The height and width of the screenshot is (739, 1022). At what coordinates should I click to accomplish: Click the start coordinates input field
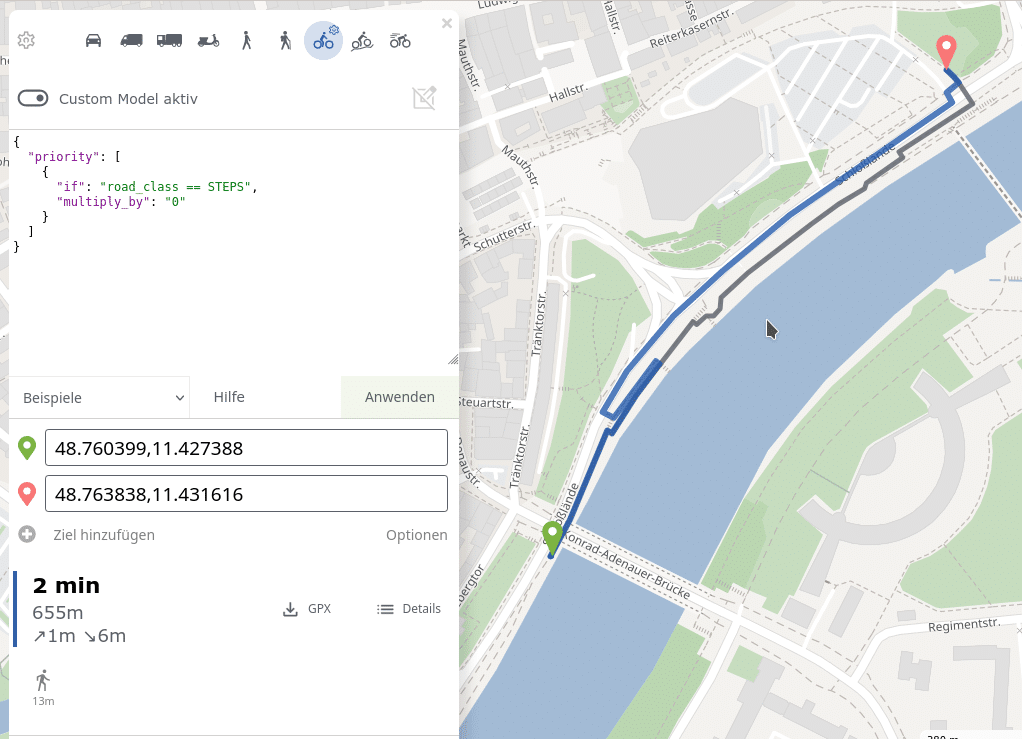[x=246, y=448]
